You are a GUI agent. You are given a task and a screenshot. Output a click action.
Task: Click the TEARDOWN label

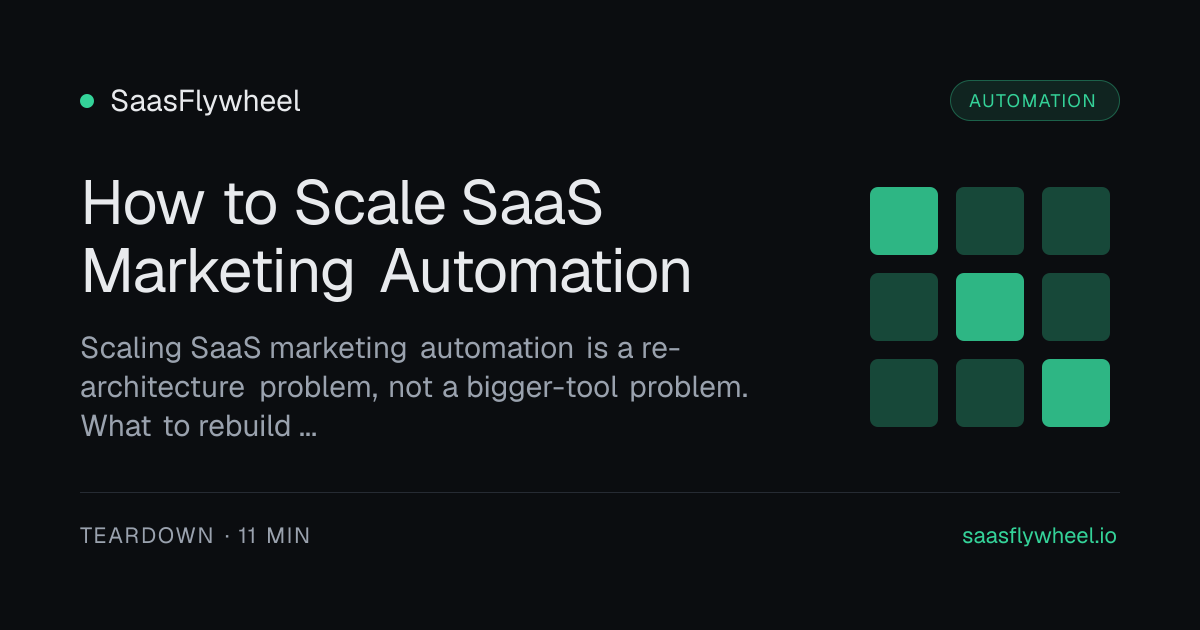coord(147,536)
